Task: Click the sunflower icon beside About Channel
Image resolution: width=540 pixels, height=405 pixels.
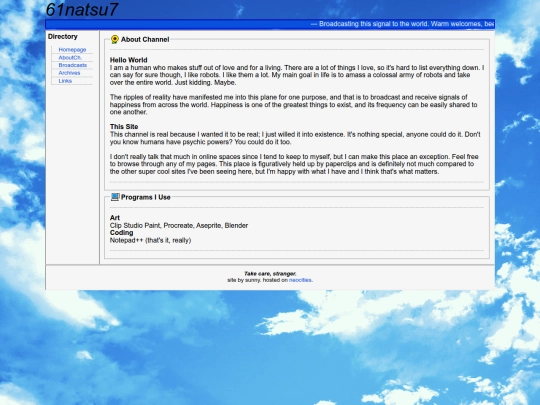Action: (115, 39)
